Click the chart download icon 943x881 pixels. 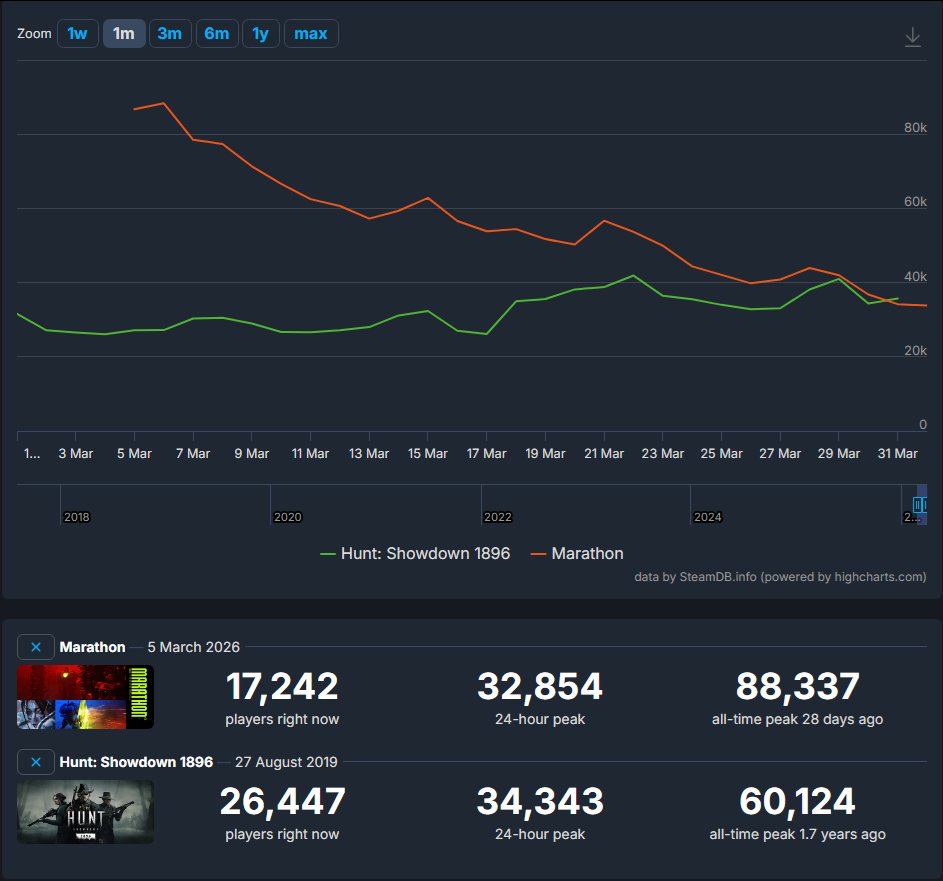[912, 37]
